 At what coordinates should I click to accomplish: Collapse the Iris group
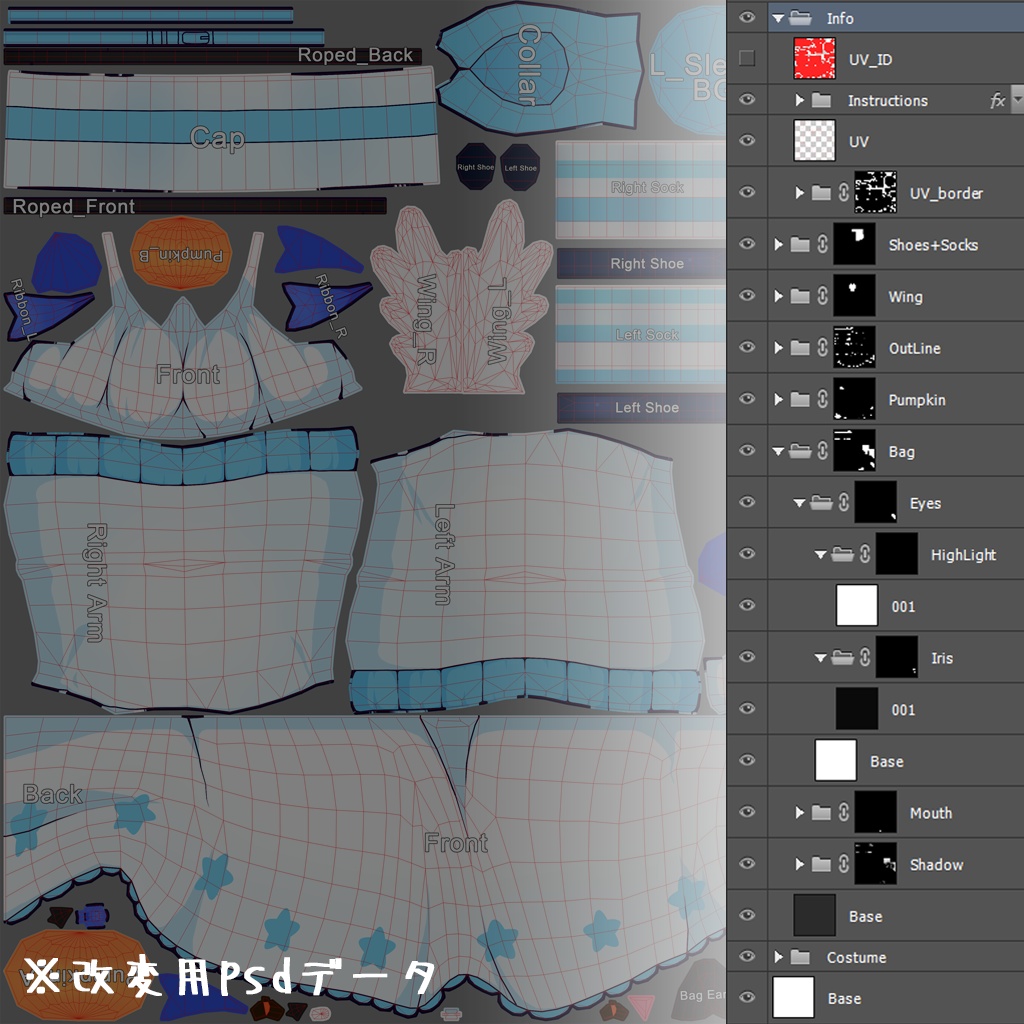(x=820, y=658)
